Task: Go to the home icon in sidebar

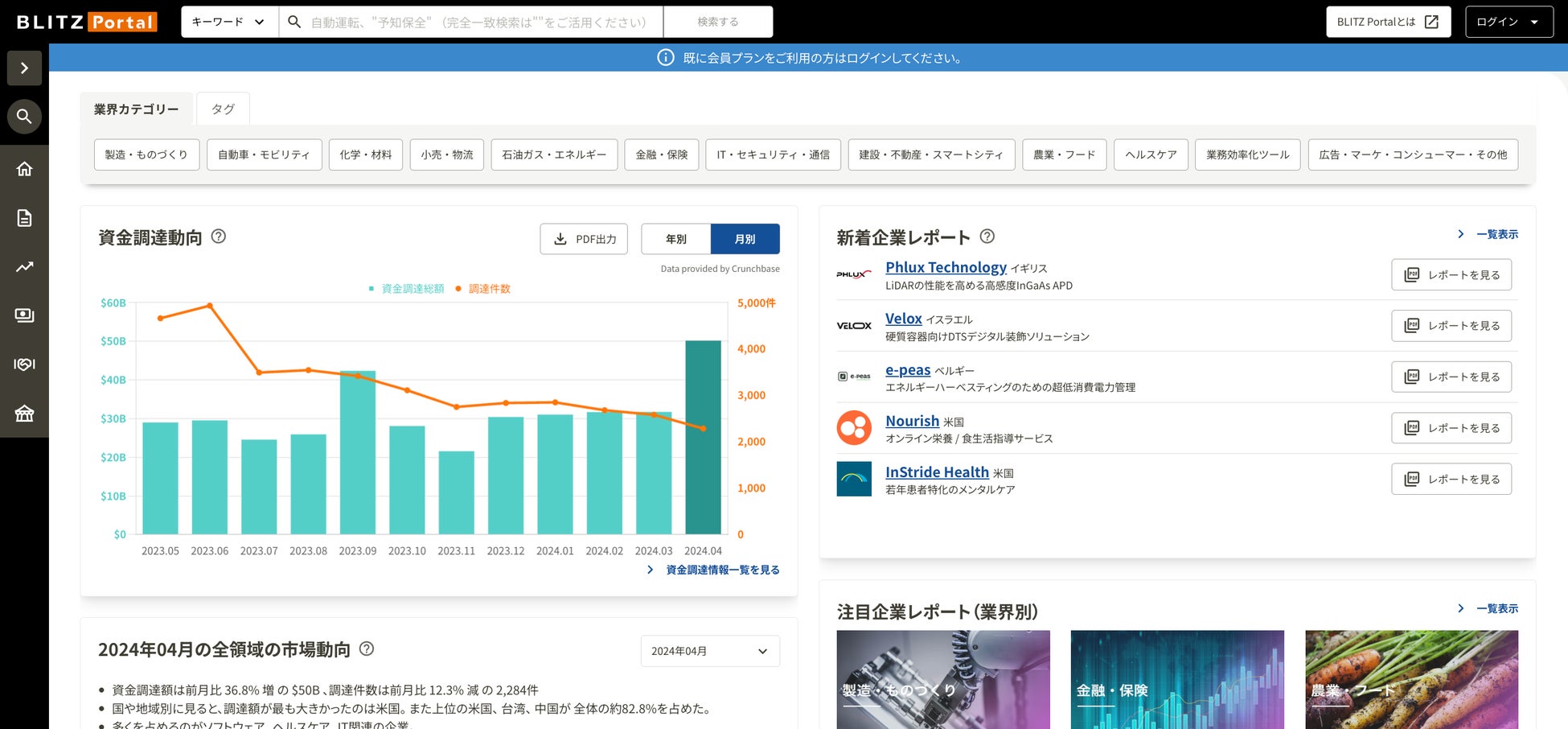Action: click(x=24, y=169)
